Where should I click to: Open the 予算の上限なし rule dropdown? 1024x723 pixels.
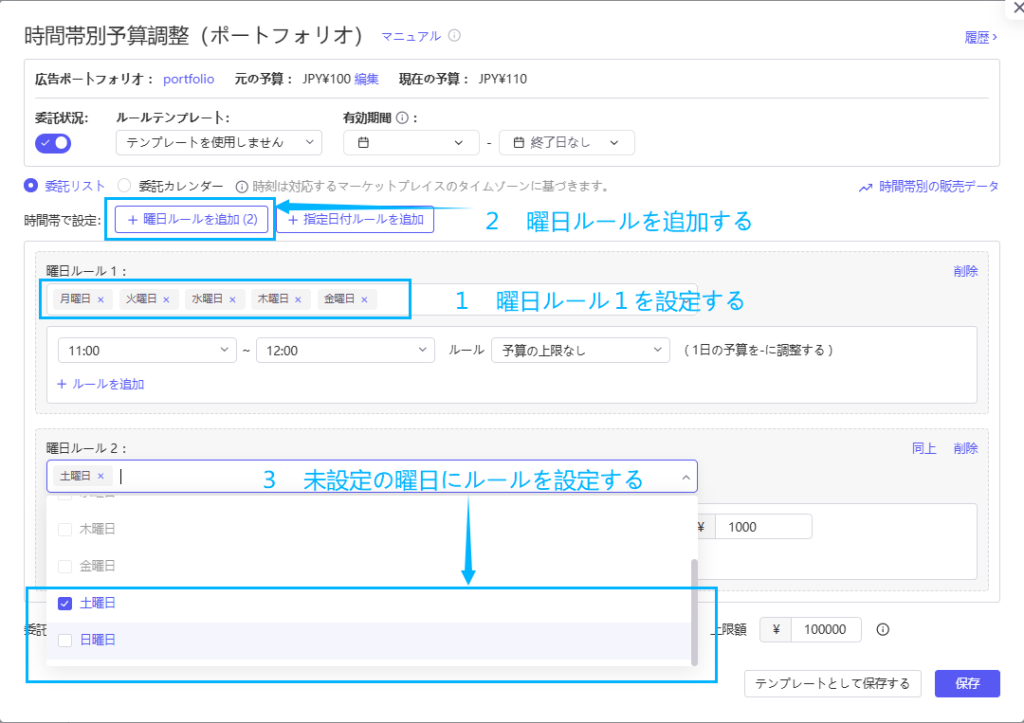point(581,351)
